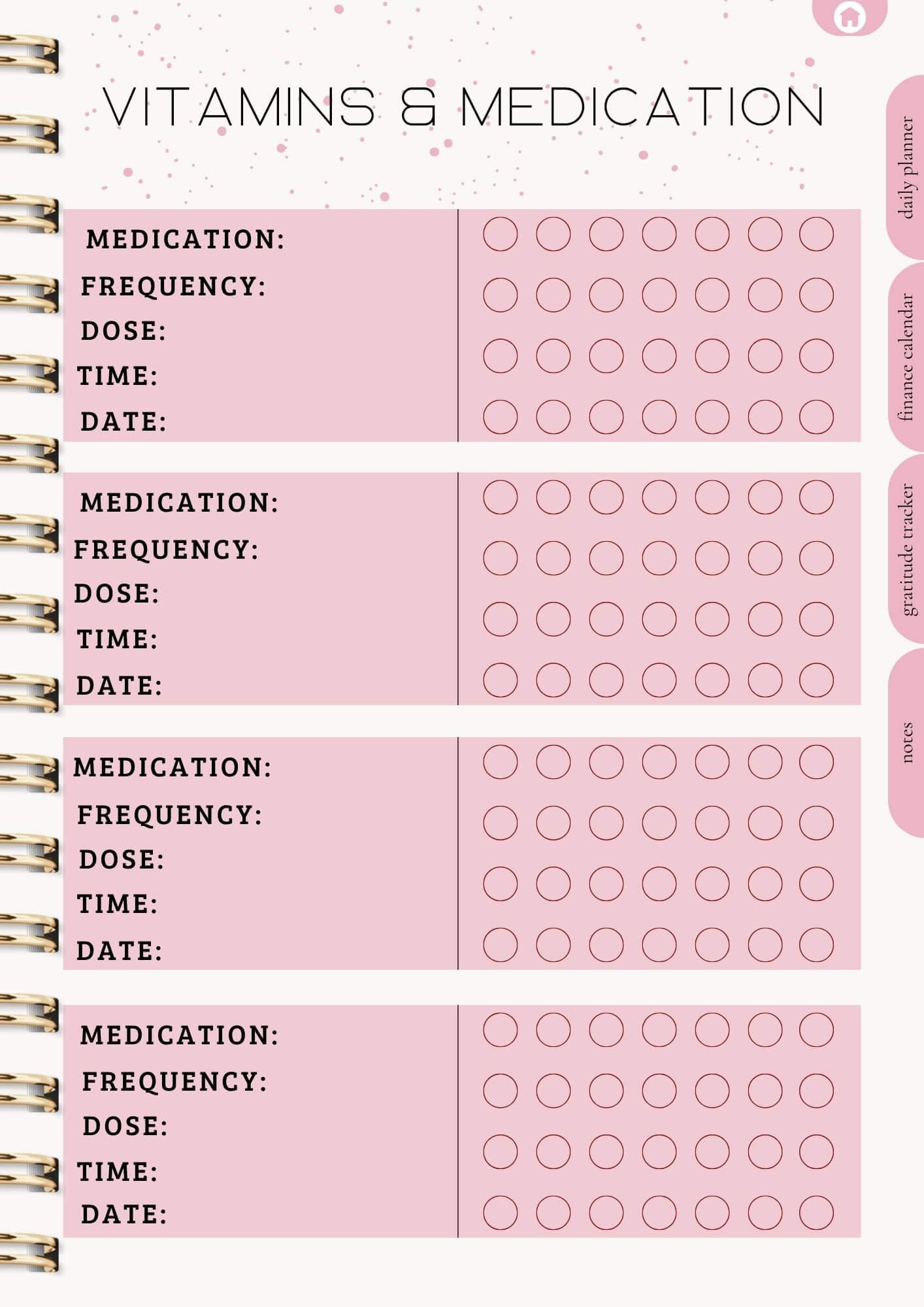The width and height of the screenshot is (924, 1307).
Task: Go to the gratitude tracker tab
Action: pos(906,549)
